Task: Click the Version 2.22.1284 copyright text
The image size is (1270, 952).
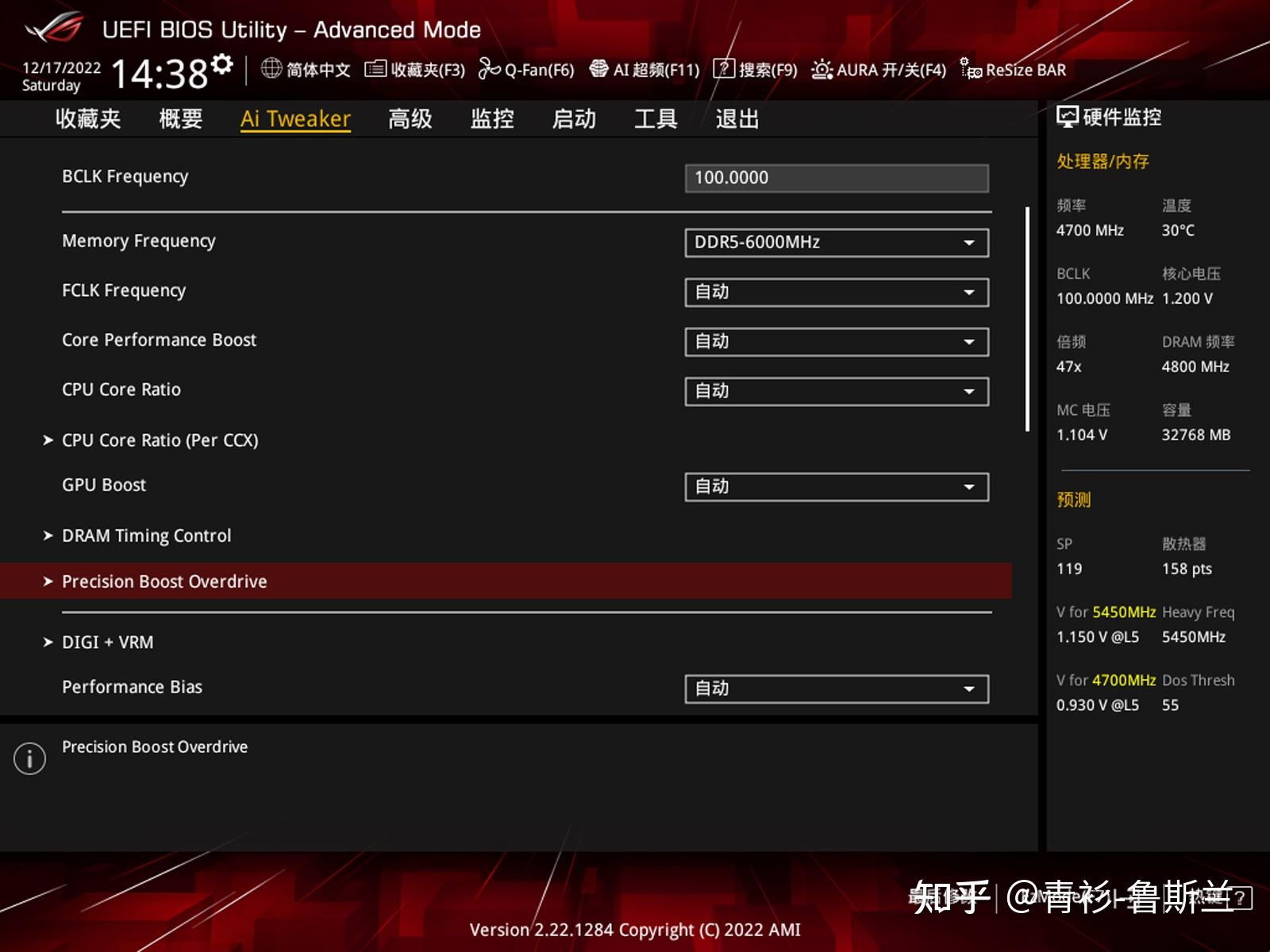Action: 635,930
